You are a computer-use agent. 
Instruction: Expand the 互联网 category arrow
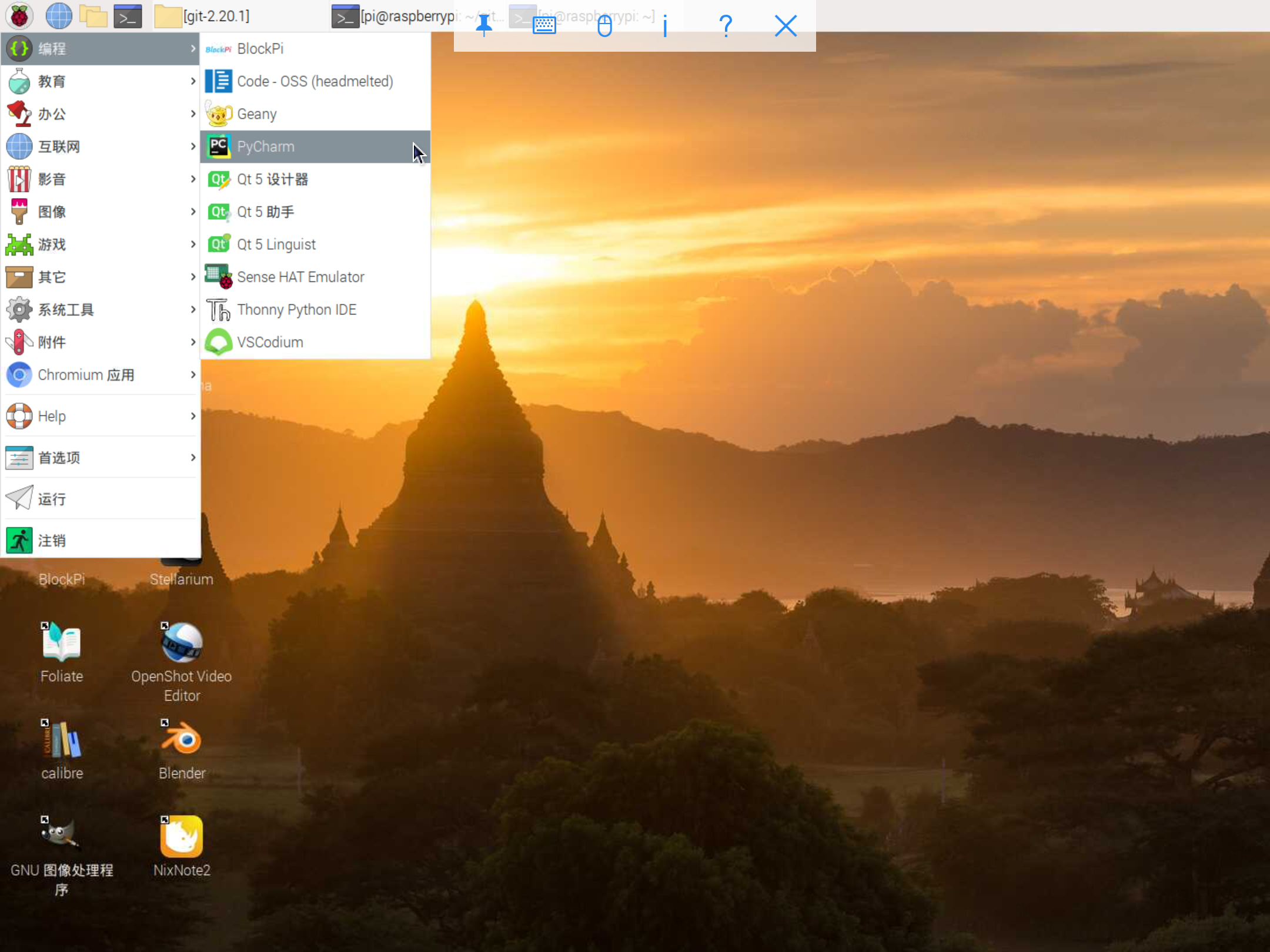click(x=193, y=146)
